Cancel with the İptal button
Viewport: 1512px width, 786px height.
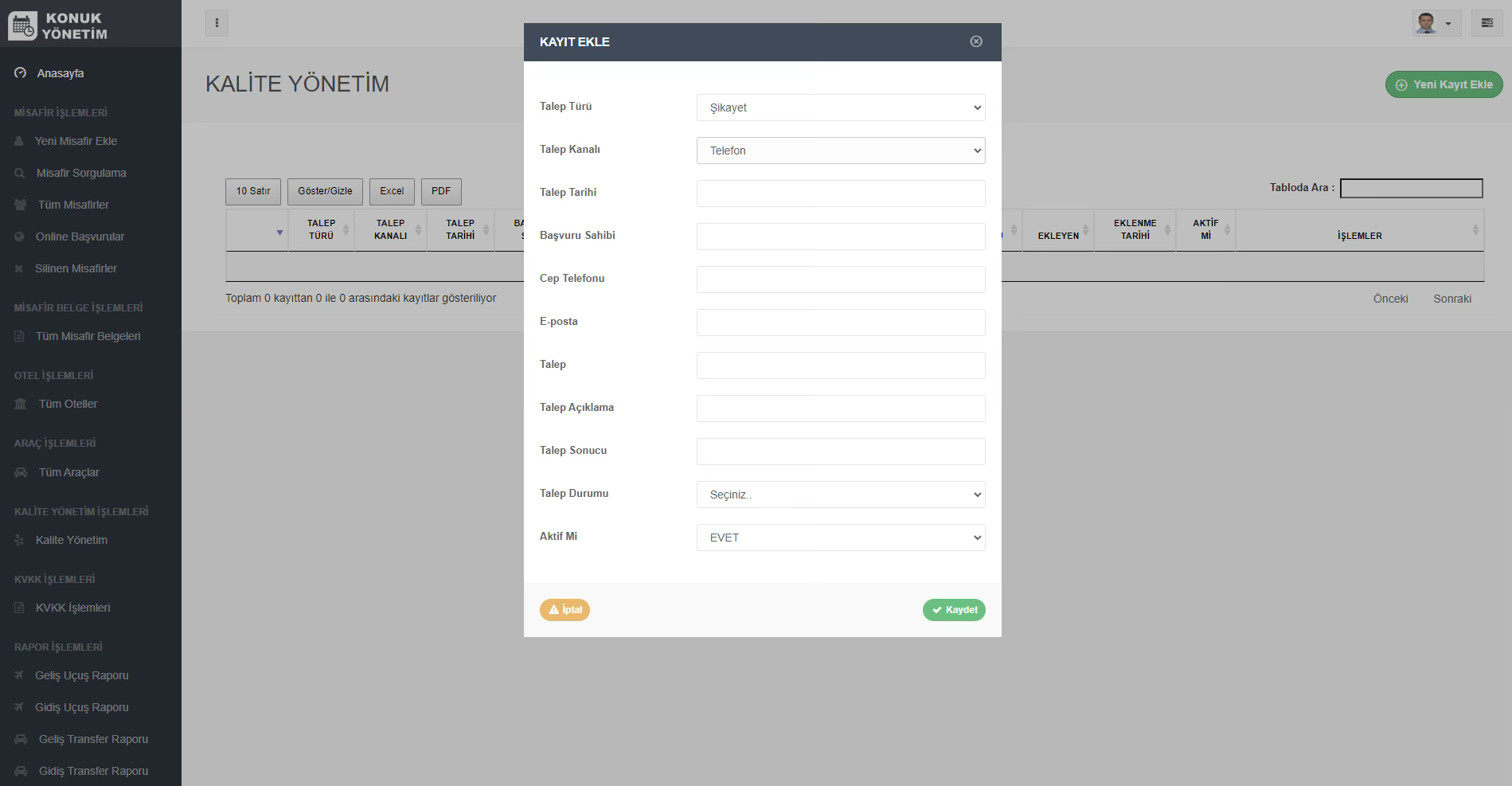[565, 610]
